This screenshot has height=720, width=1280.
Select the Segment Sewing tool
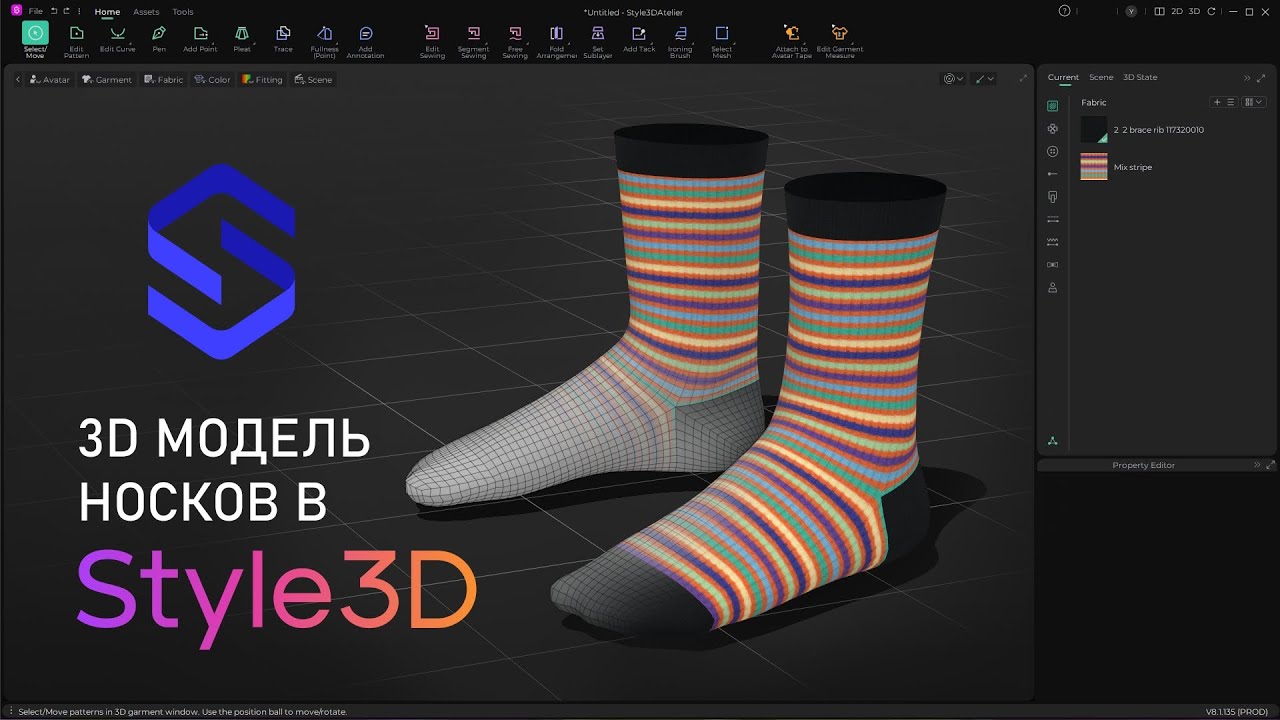(473, 41)
